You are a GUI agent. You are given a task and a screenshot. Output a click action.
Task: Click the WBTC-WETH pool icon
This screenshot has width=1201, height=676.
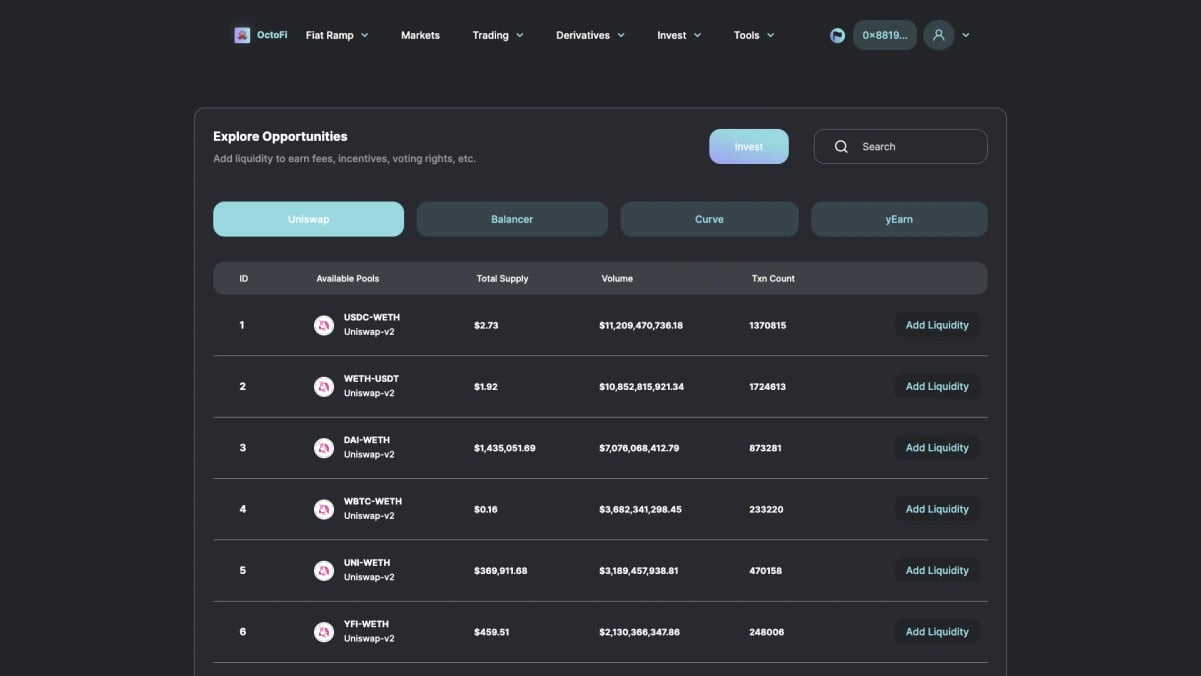click(x=324, y=509)
